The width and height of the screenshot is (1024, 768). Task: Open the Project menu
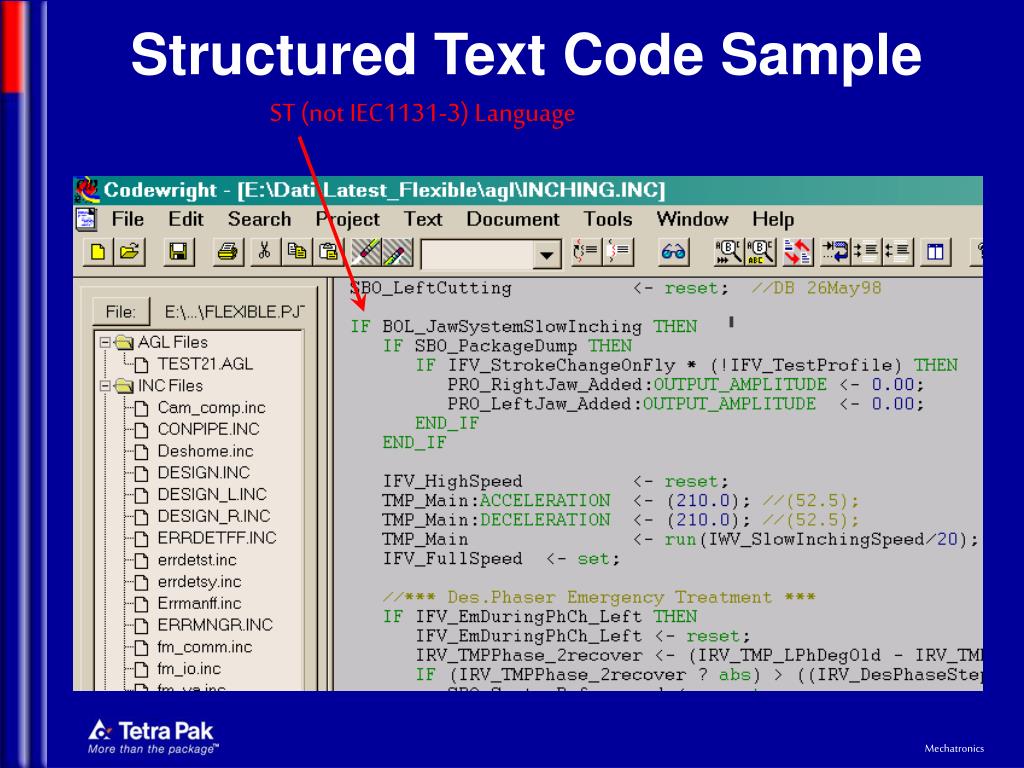(348, 219)
